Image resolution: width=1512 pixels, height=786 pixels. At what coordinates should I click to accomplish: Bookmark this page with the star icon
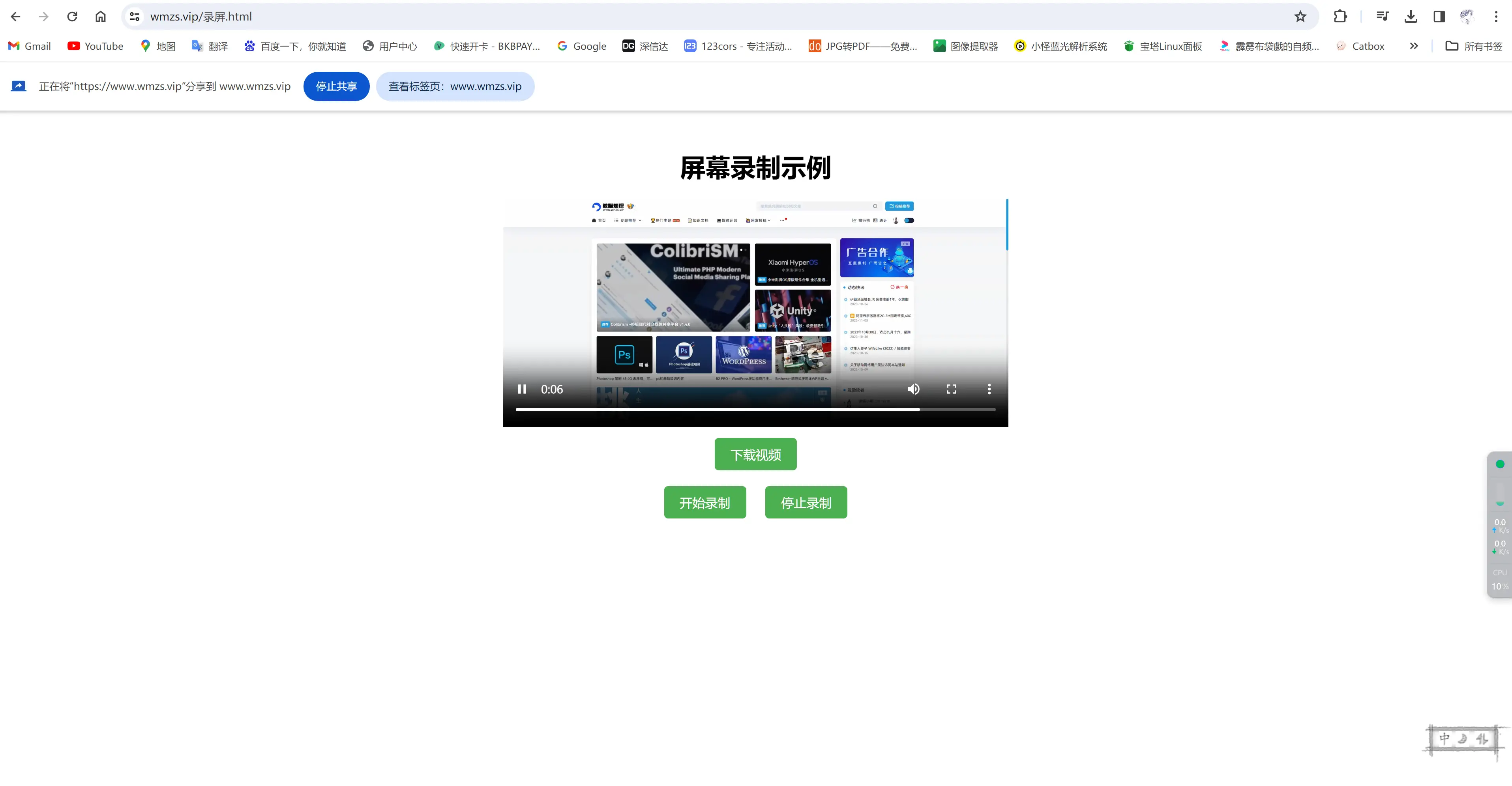[1300, 16]
